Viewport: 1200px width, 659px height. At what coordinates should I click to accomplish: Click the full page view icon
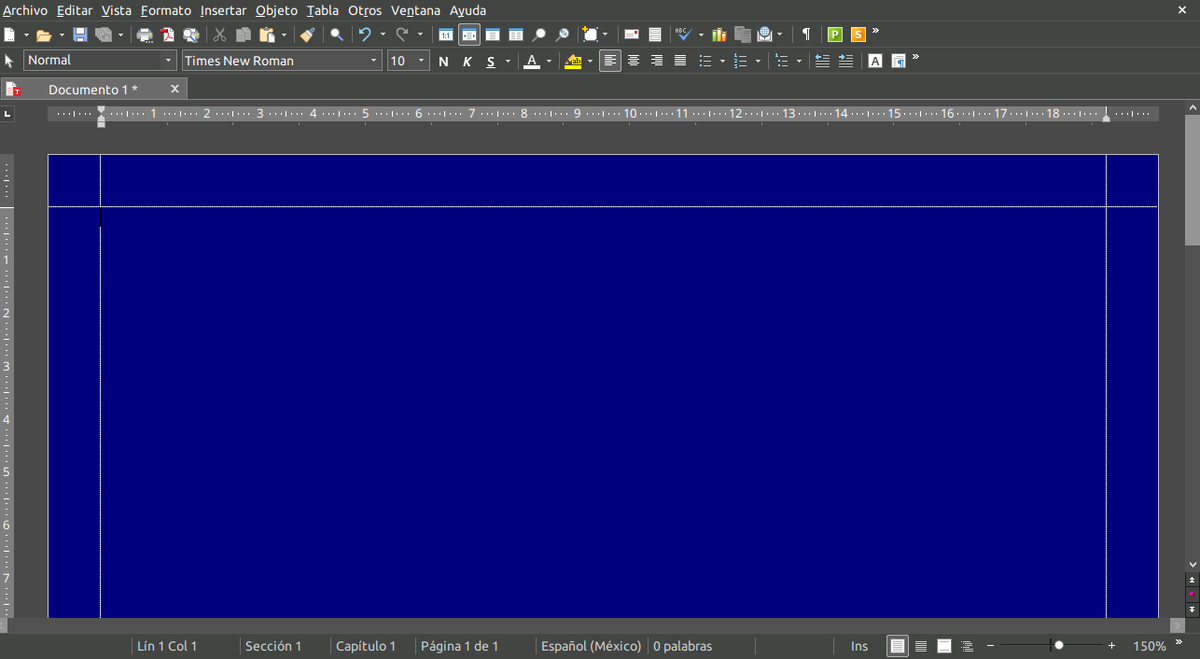pos(493,35)
